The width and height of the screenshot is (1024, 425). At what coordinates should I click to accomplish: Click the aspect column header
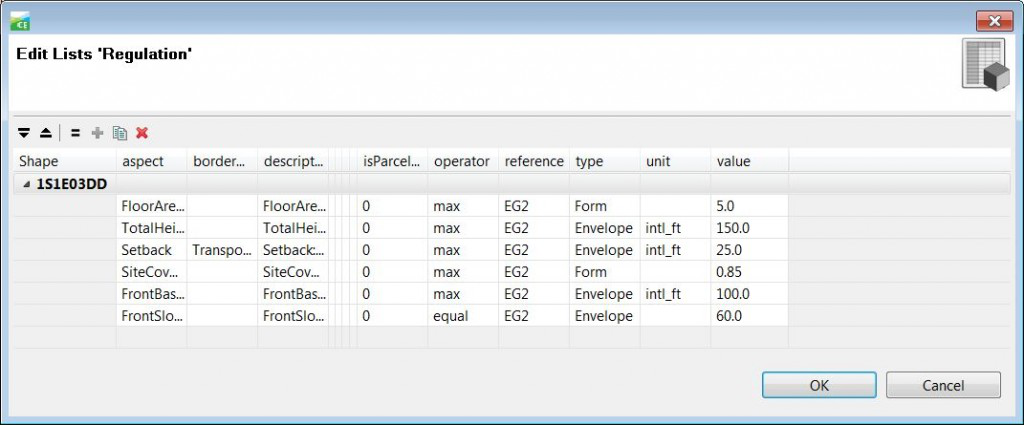[x=152, y=161]
